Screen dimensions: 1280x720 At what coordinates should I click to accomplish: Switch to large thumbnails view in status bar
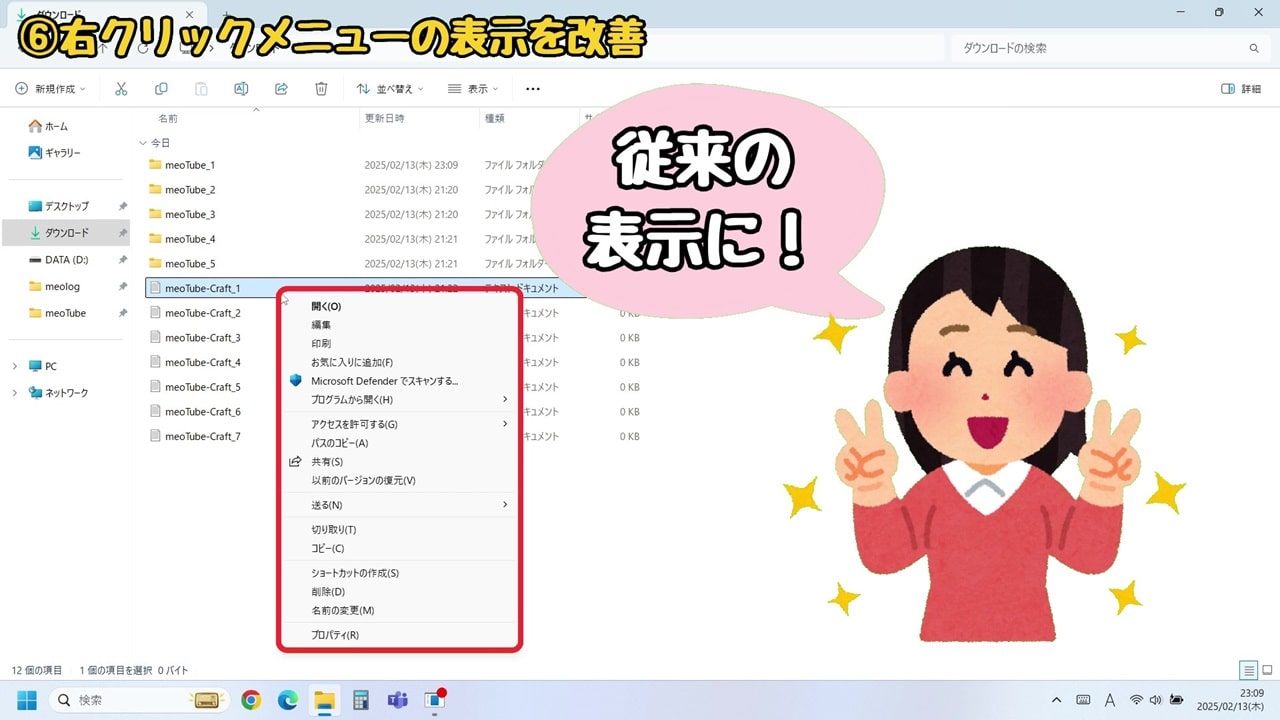pyautogui.click(x=1266, y=670)
